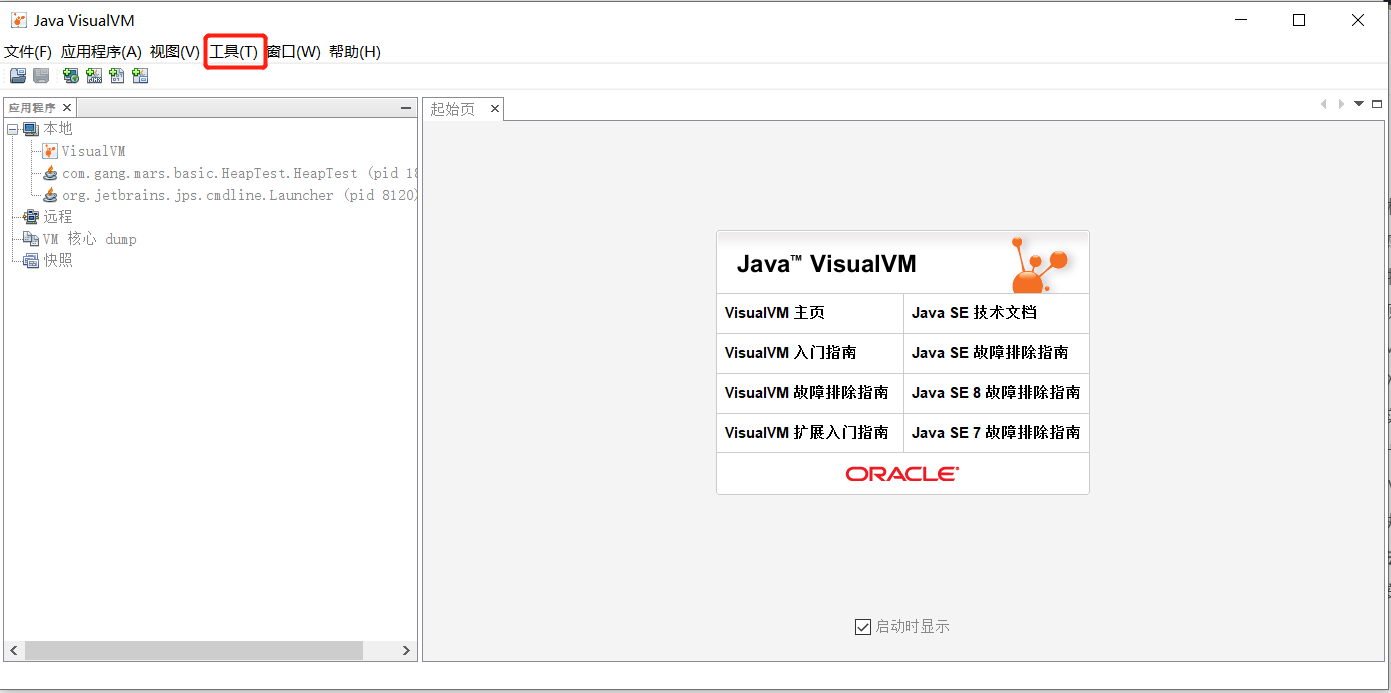Viewport: 1391px width, 693px height.
Task: Open the Java SE 7 故障排除指南 link
Action: (x=996, y=433)
